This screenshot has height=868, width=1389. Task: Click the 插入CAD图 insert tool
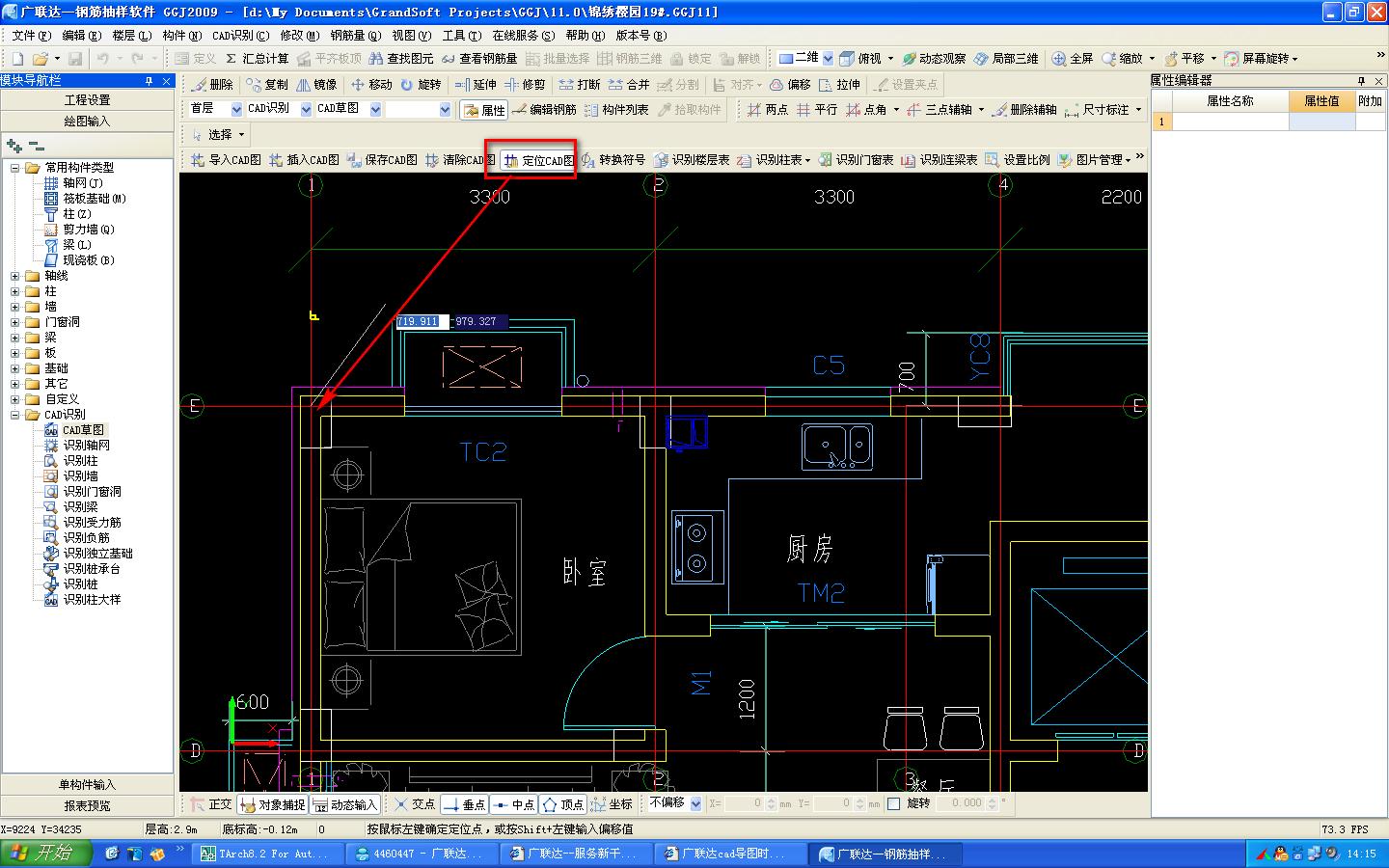click(x=304, y=160)
